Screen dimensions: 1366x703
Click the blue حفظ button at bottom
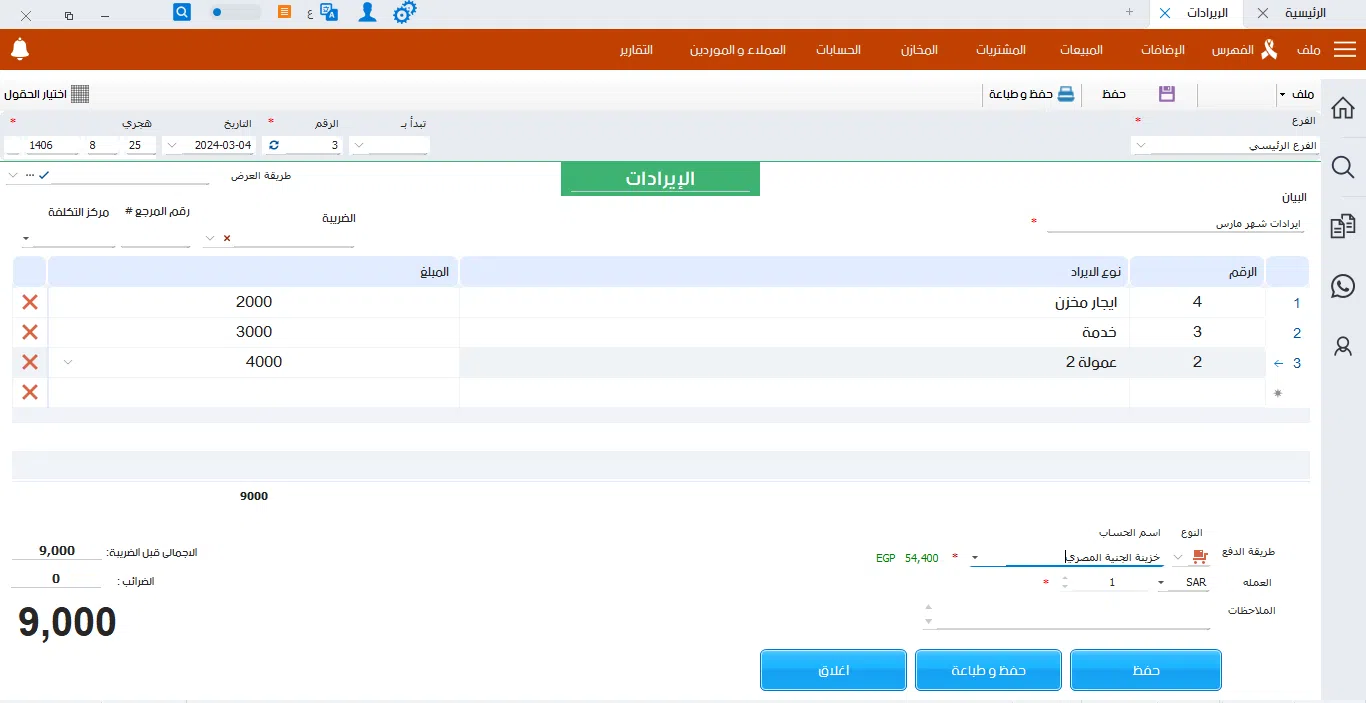pyautogui.click(x=1145, y=670)
